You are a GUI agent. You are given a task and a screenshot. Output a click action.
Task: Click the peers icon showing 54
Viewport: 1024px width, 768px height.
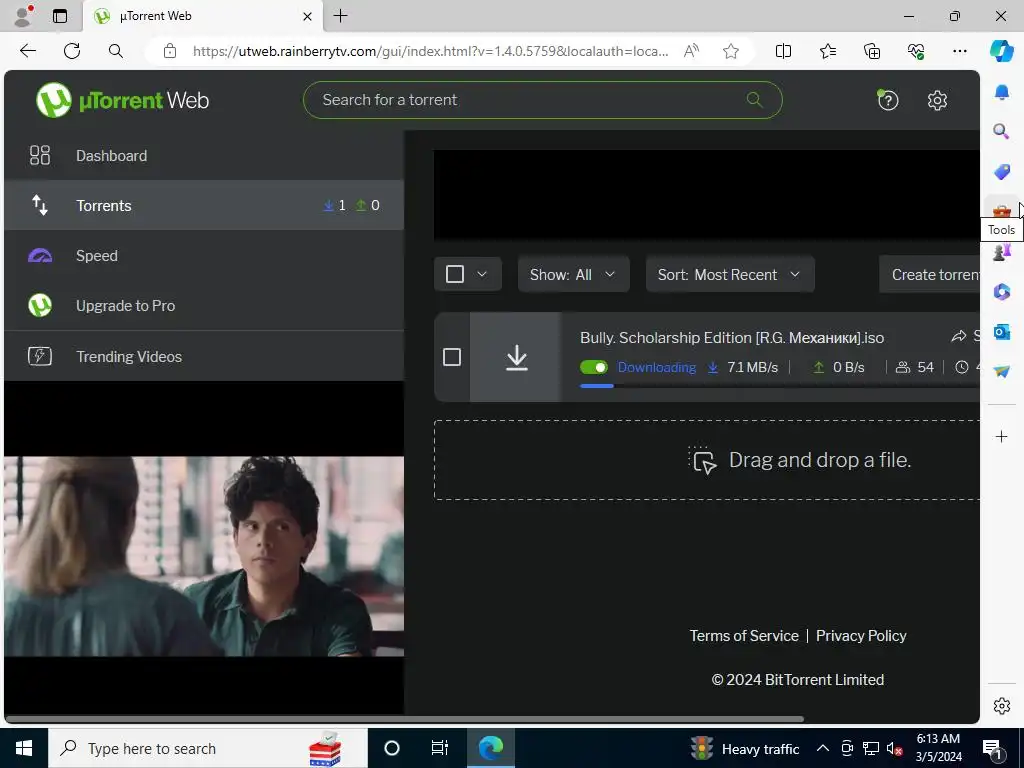[903, 367]
